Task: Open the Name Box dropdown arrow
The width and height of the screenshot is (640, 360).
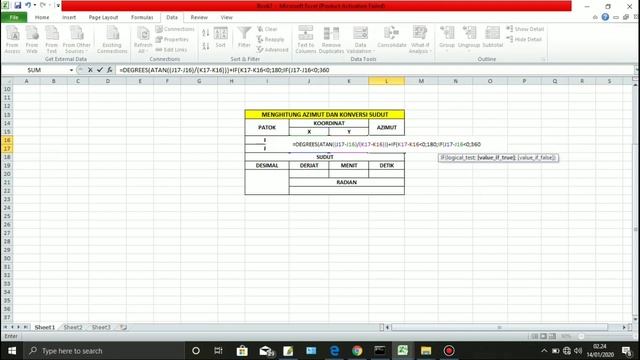Action: (x=71, y=70)
